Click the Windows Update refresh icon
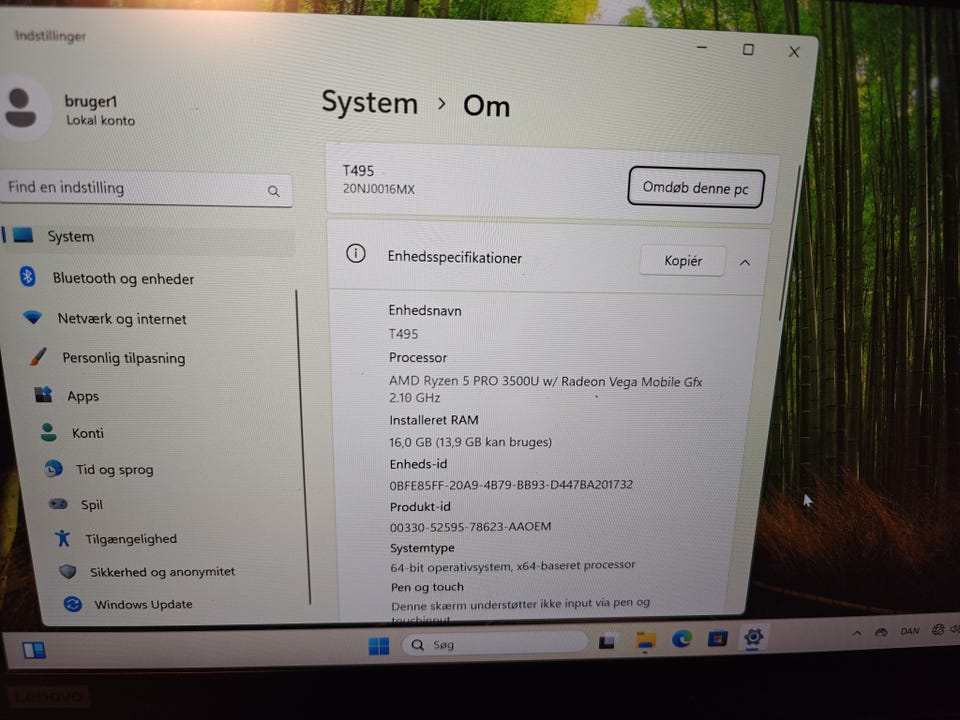Image resolution: width=960 pixels, height=720 pixels. [73, 604]
